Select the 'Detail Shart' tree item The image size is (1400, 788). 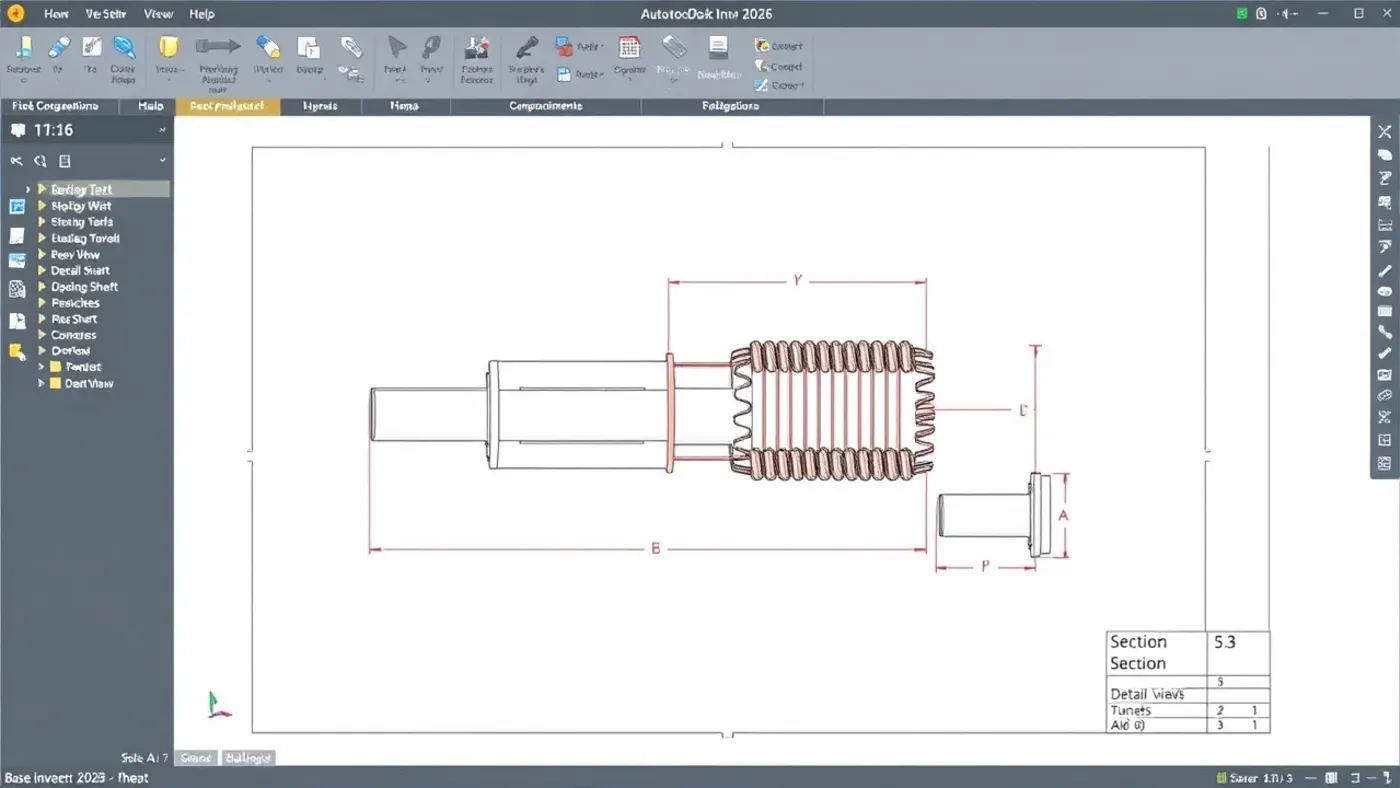tap(80, 270)
